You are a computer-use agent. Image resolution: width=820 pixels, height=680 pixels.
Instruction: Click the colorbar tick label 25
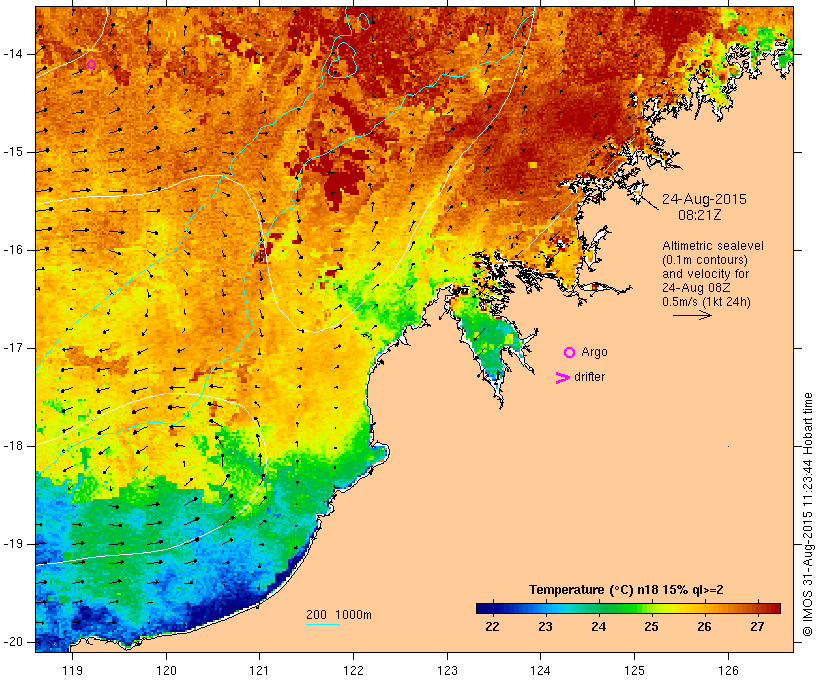pyautogui.click(x=651, y=627)
